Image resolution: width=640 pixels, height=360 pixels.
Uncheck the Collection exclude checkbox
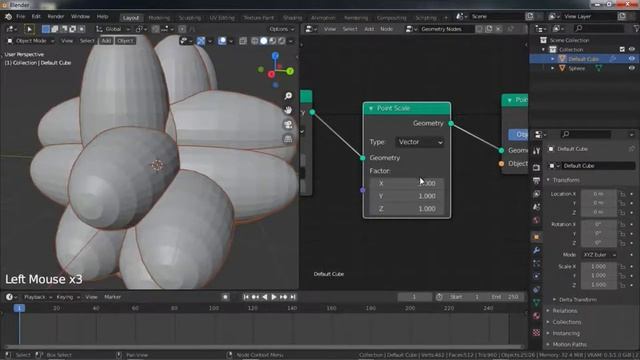[622, 49]
